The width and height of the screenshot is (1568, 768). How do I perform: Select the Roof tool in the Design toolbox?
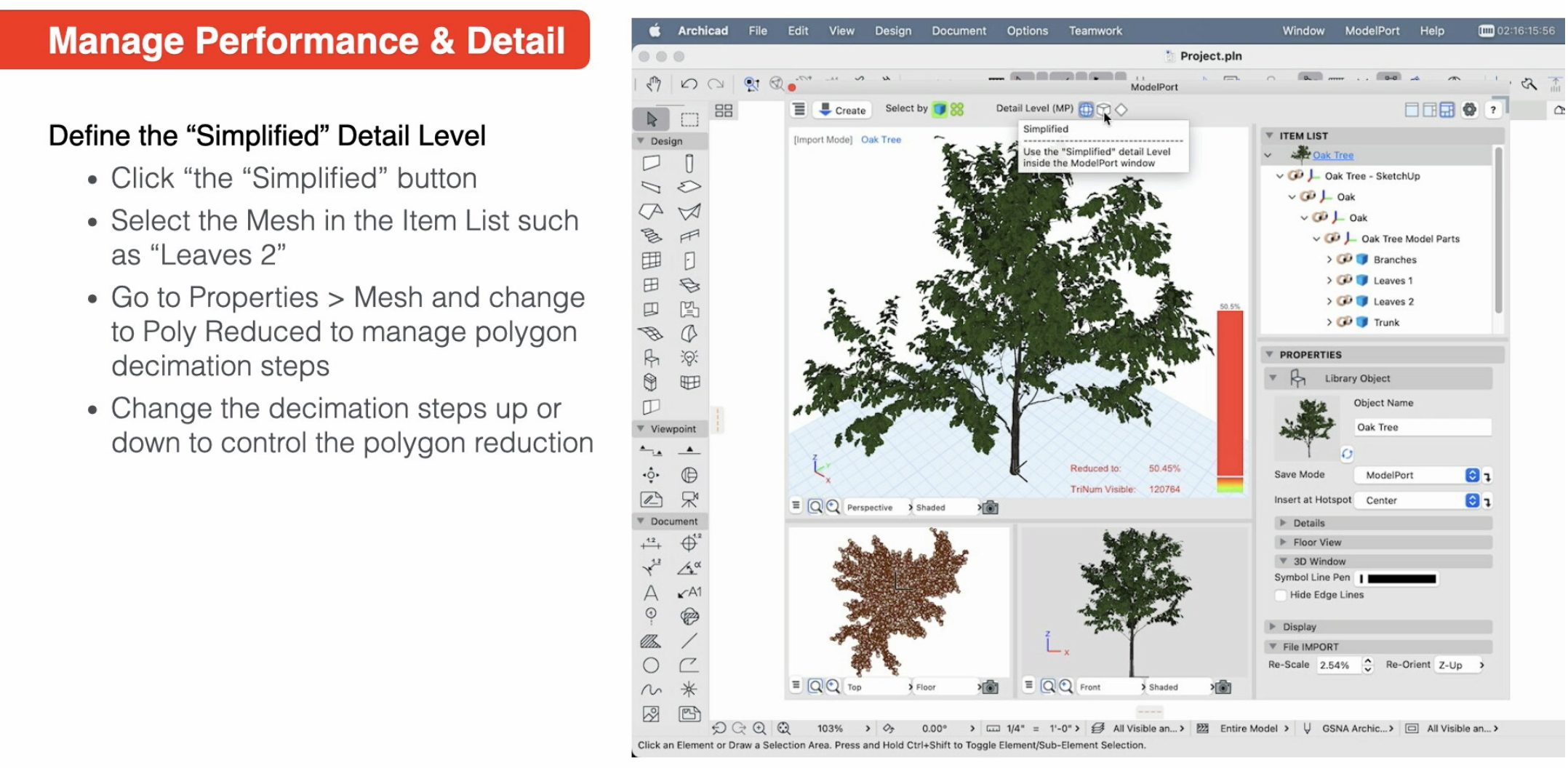(652, 212)
